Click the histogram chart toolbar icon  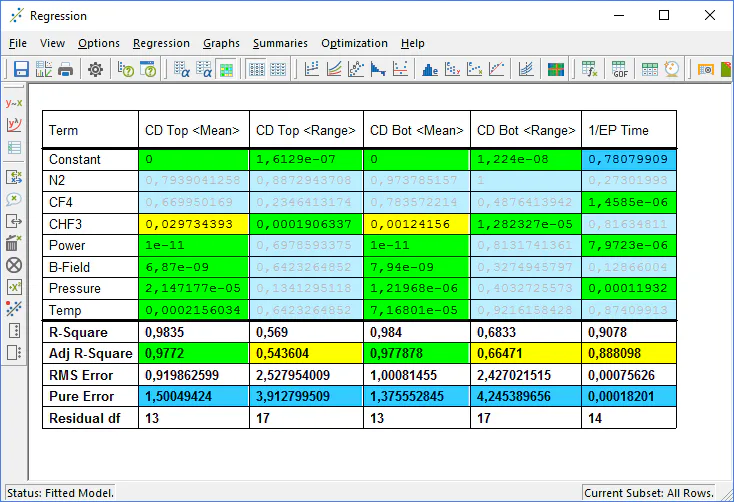(430, 70)
